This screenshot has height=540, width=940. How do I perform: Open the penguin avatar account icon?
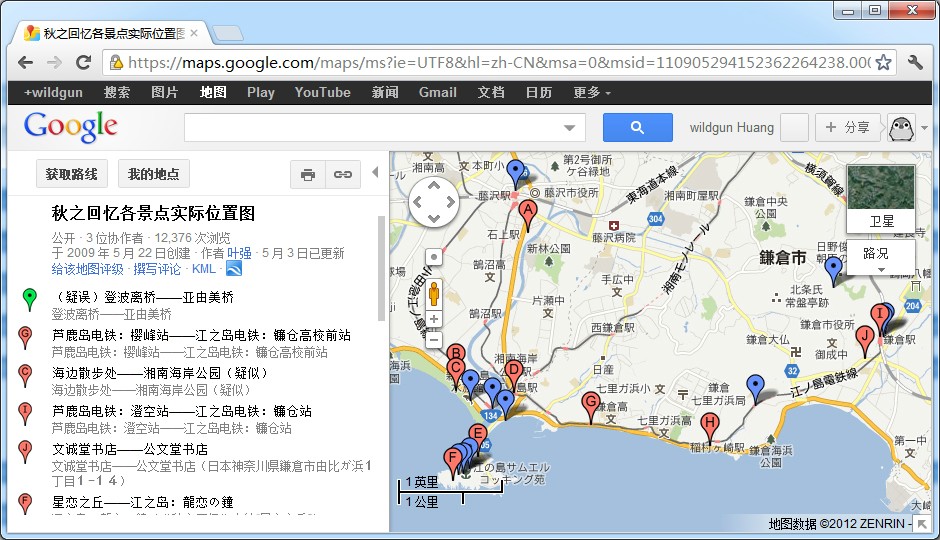[901, 128]
